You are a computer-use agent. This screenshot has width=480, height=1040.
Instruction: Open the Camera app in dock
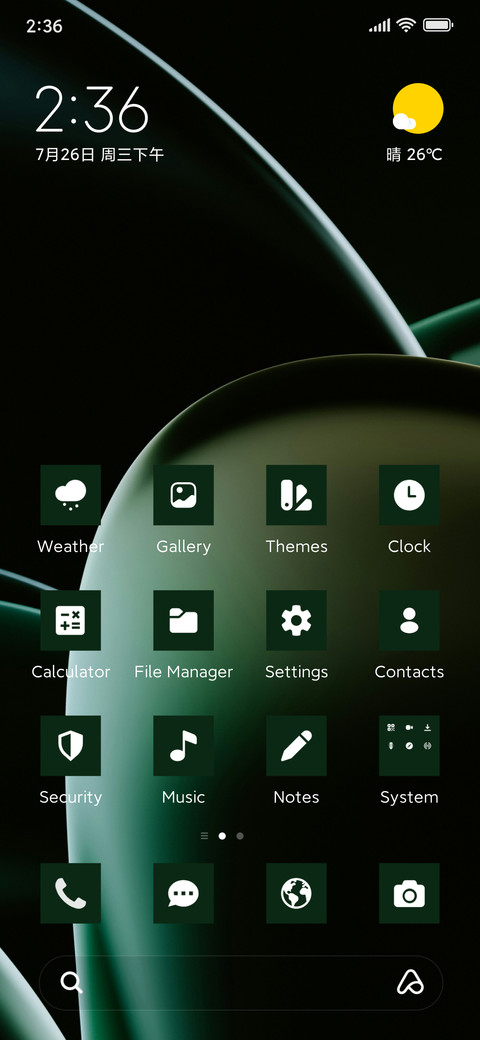pyautogui.click(x=409, y=893)
